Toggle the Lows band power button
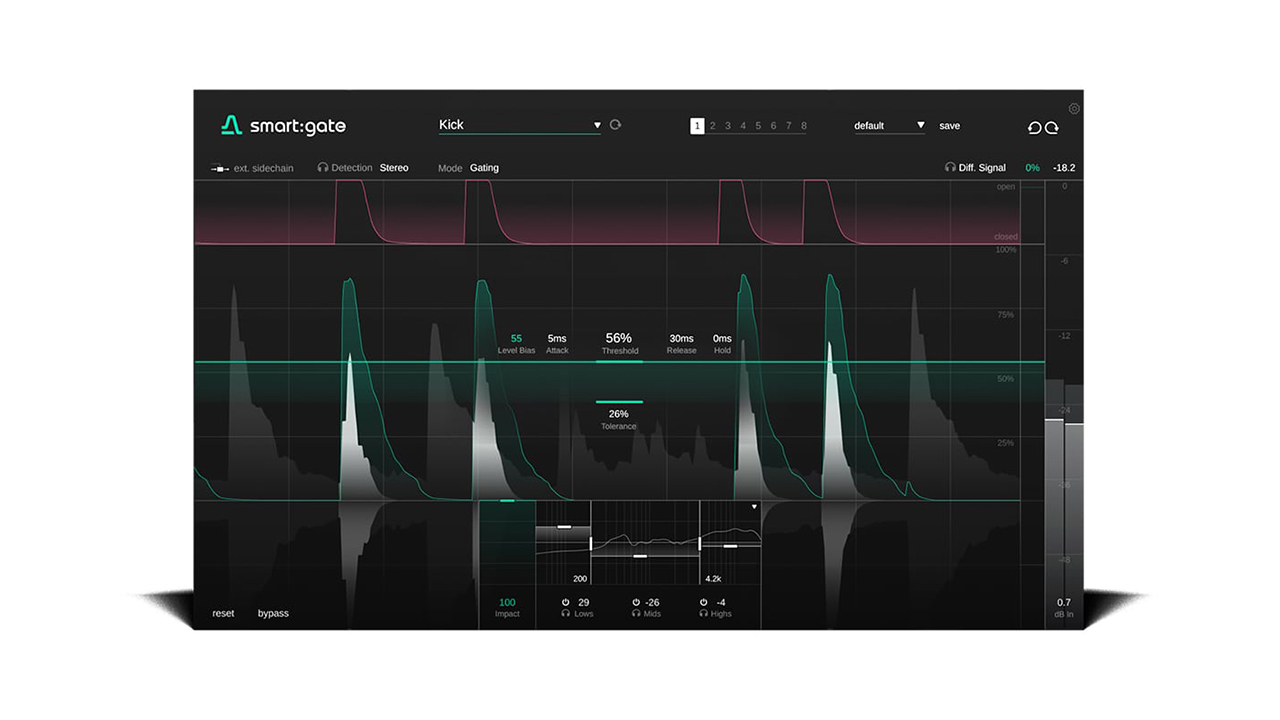This screenshot has width=1280, height=720. 566,603
